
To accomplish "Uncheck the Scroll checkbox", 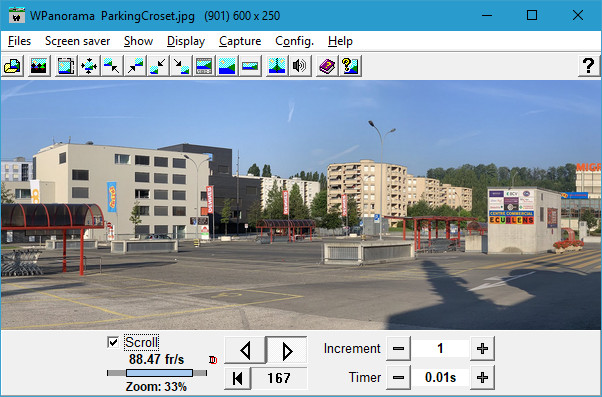I will click(x=113, y=342).
